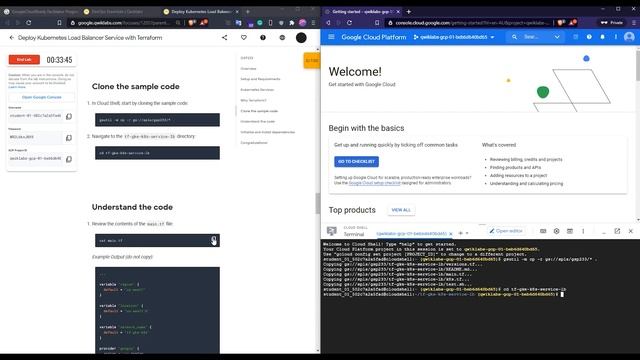640x360 pixels.
Task: Switch to first Qwiklabs browser tab
Action: click(41, 11)
